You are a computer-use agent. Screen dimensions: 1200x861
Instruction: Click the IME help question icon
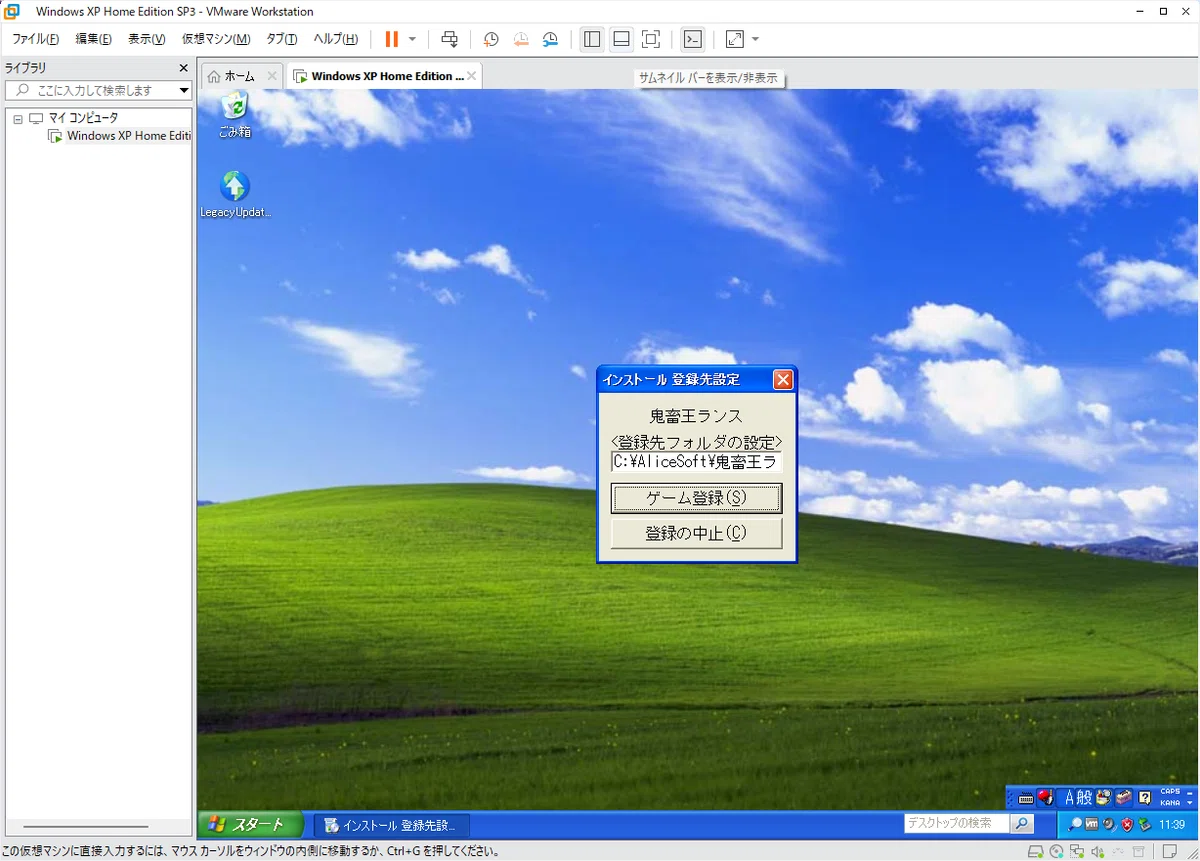[1145, 797]
